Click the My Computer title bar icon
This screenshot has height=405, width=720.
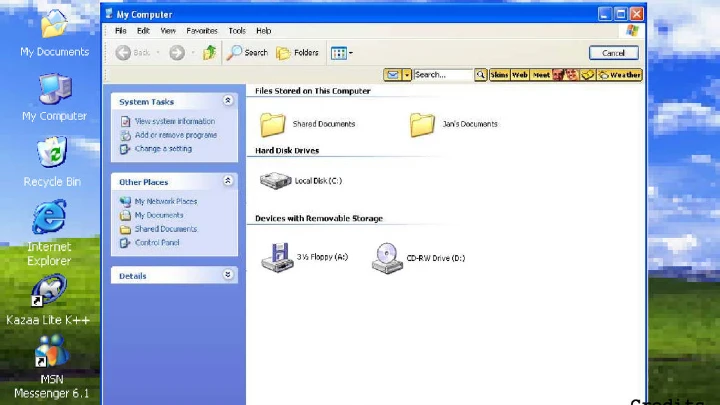[109, 14]
